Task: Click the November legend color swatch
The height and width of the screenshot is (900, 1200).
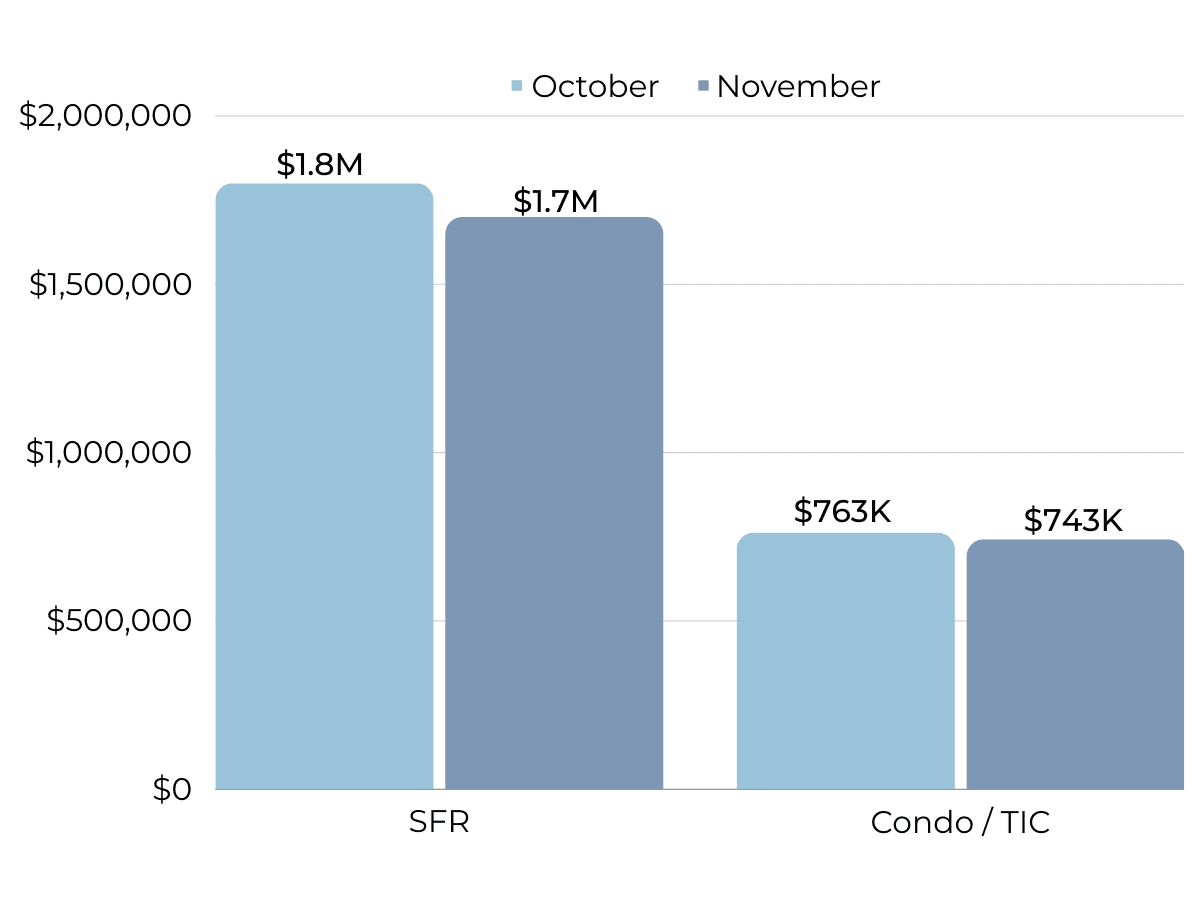Action: (x=702, y=87)
